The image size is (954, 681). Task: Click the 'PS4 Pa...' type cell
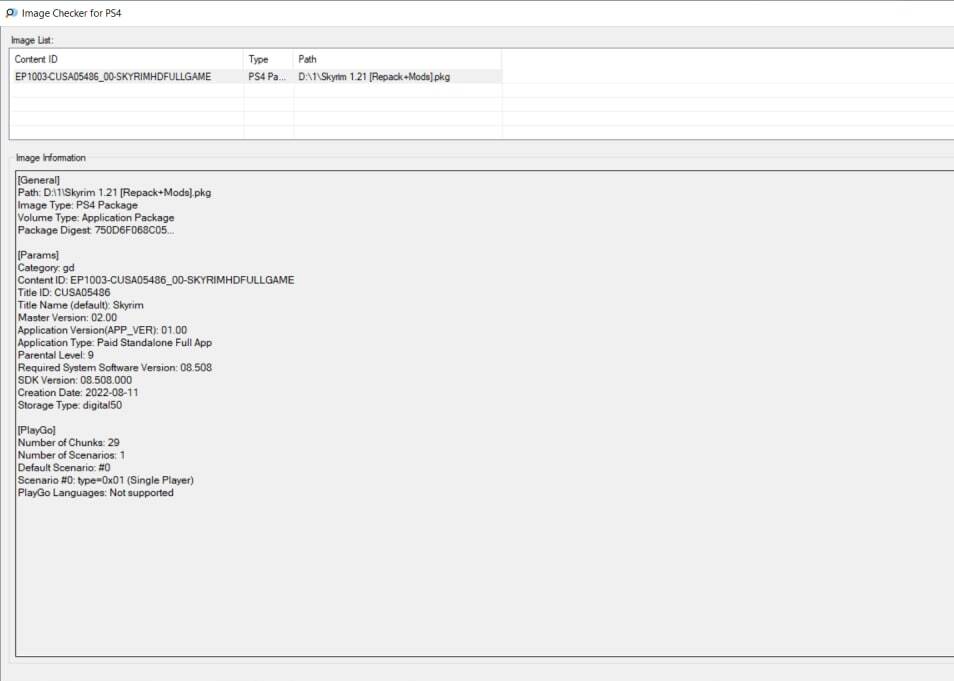267,77
